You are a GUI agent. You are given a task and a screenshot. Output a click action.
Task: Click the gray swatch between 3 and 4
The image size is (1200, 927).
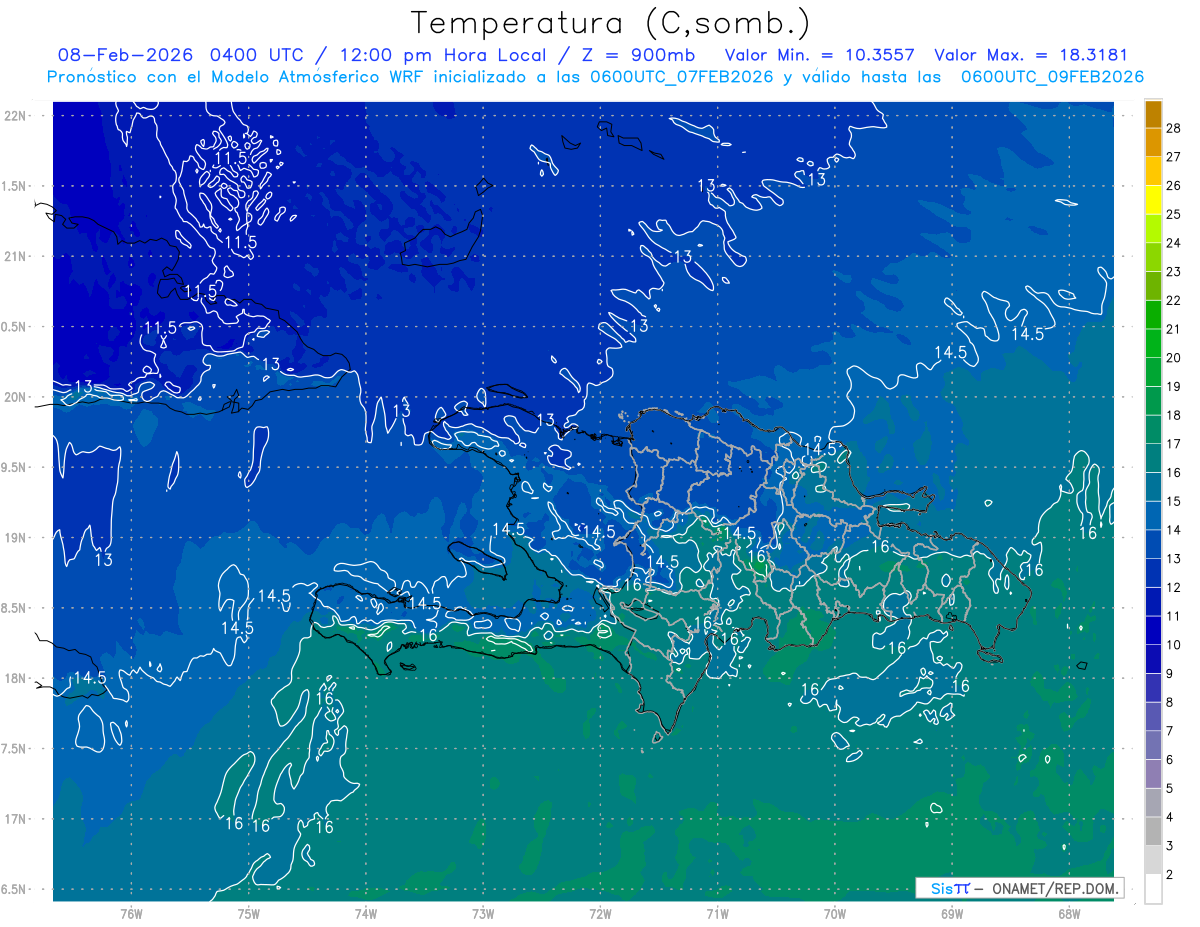tap(1153, 831)
